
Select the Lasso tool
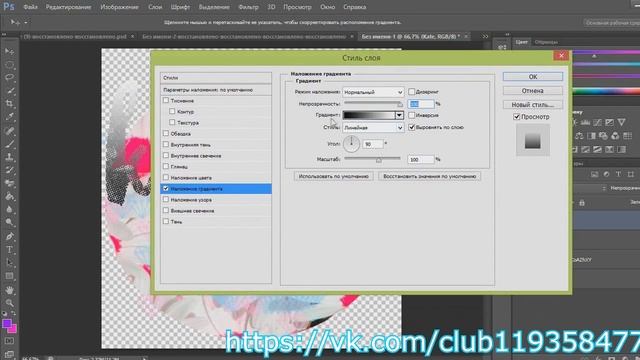[x=9, y=78]
